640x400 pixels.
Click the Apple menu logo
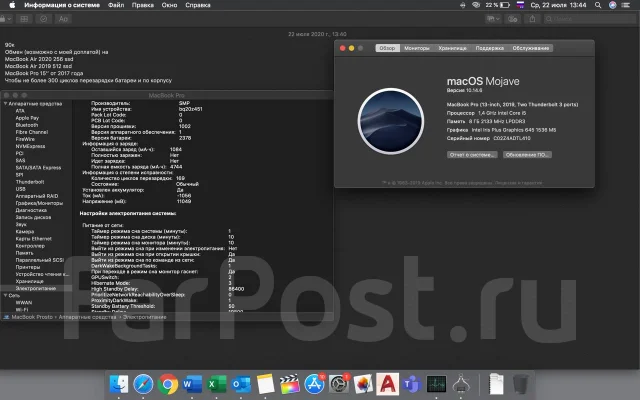(x=12, y=5)
